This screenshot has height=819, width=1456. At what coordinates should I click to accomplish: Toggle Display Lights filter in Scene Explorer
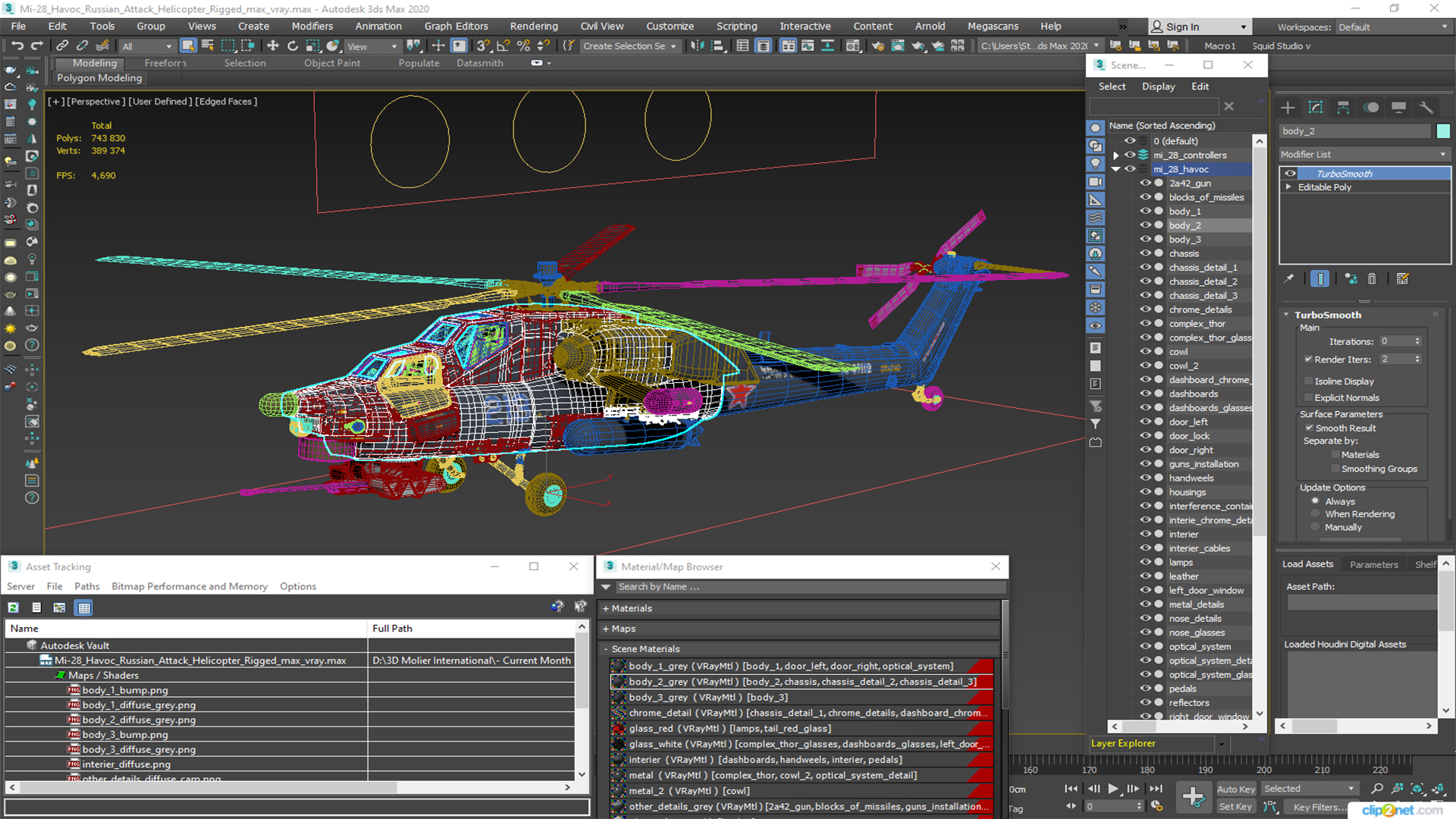[x=1095, y=164]
